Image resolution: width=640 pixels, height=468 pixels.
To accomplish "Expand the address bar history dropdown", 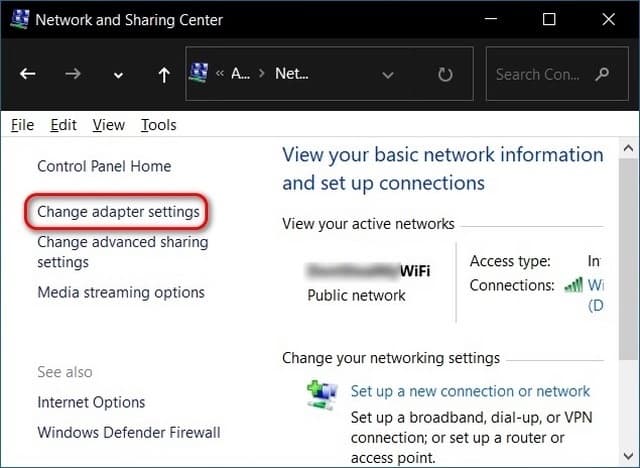I will [388, 75].
